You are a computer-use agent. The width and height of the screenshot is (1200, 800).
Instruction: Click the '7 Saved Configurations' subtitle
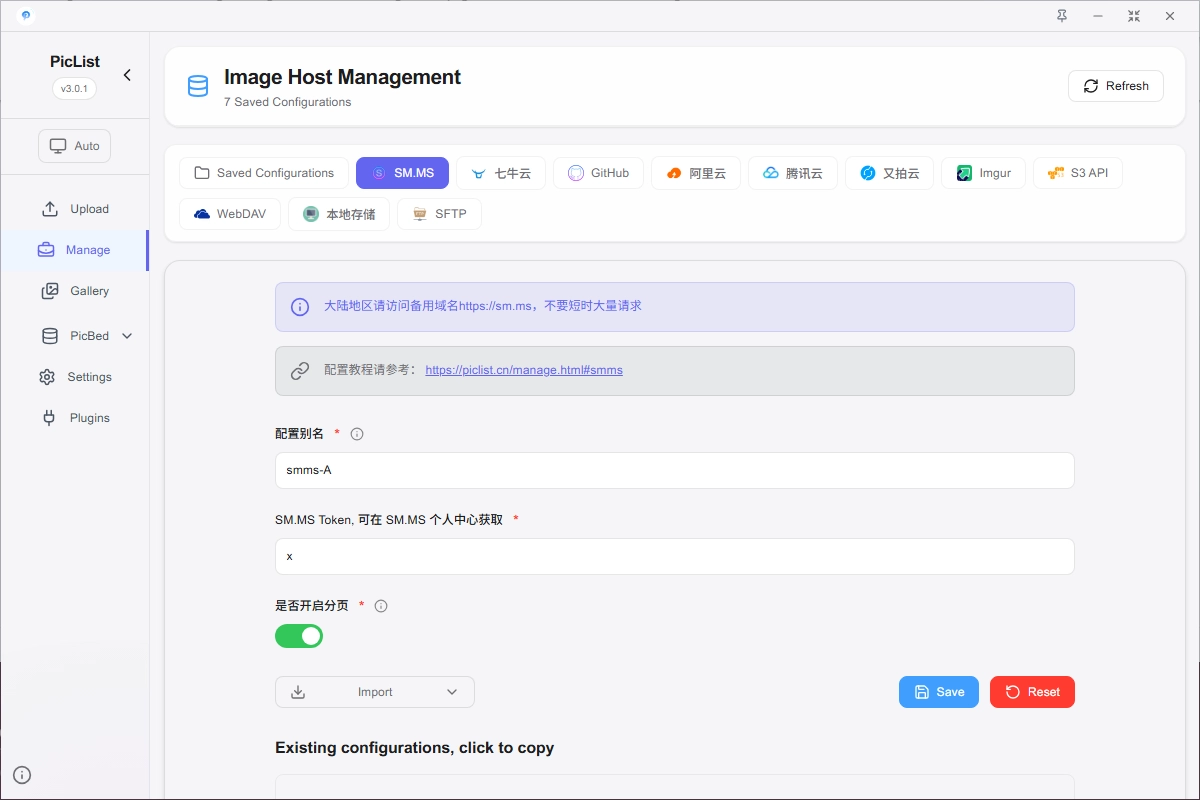click(x=288, y=102)
